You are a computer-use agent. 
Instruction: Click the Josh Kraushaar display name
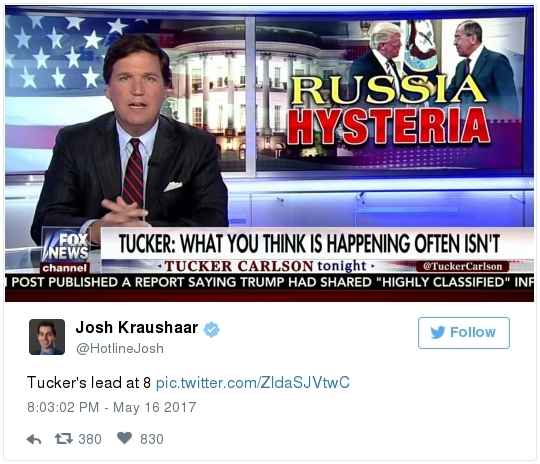pos(137,328)
